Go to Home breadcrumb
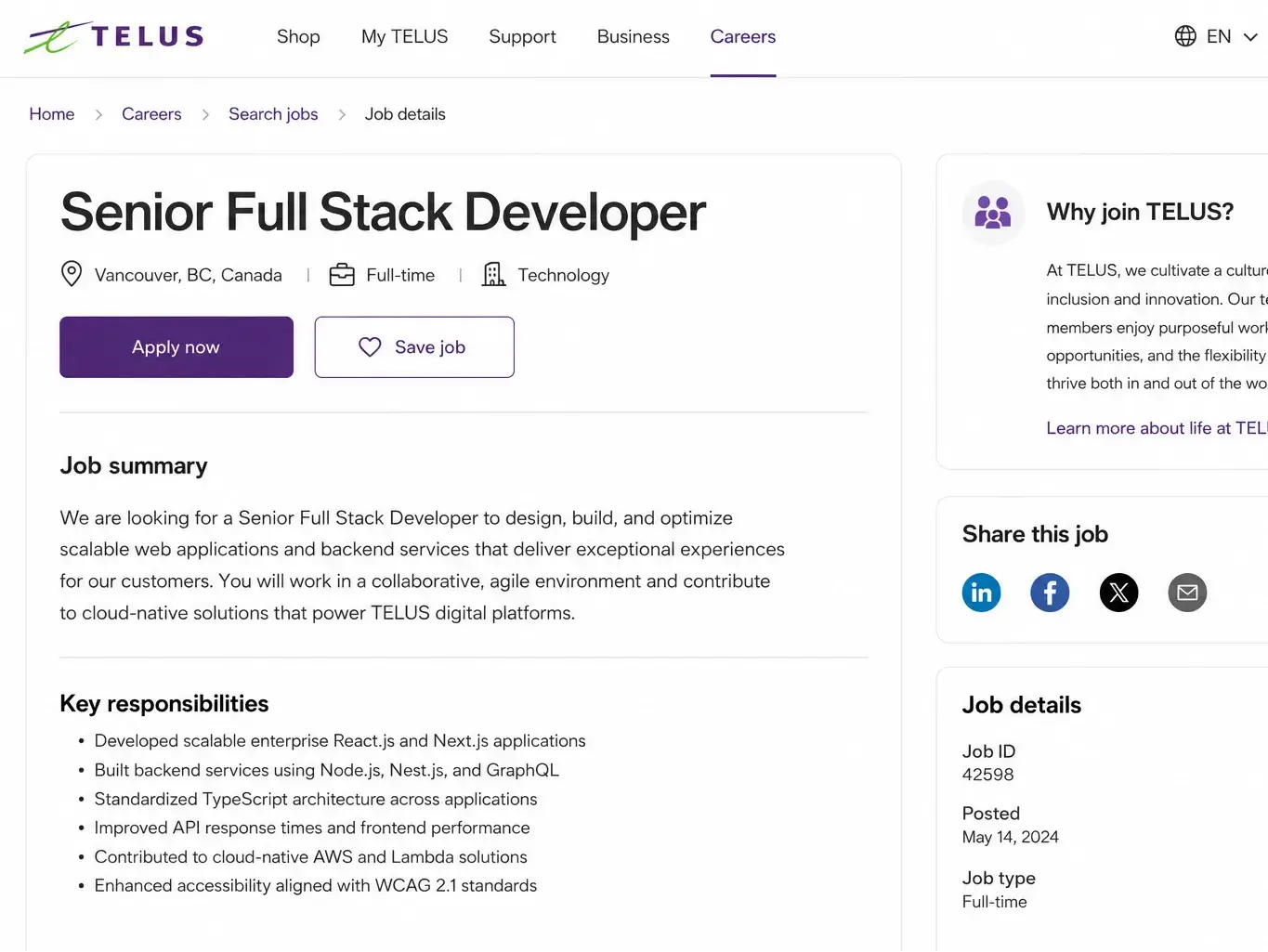The height and width of the screenshot is (952, 1268). (52, 114)
